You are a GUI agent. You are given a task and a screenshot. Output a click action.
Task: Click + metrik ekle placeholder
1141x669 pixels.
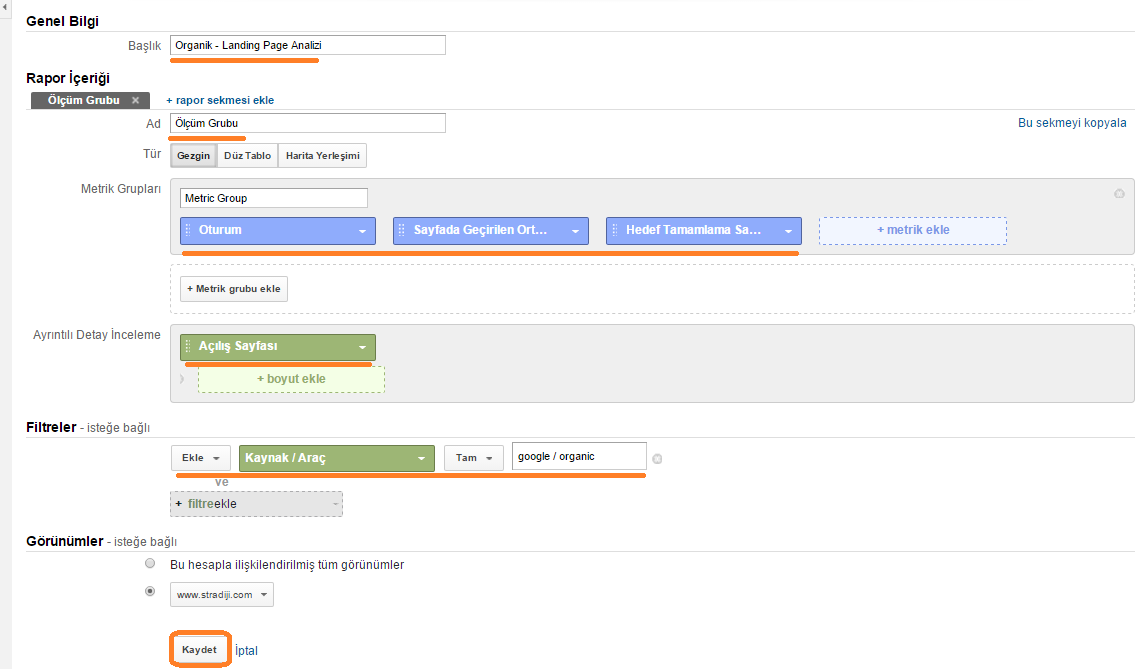click(912, 231)
